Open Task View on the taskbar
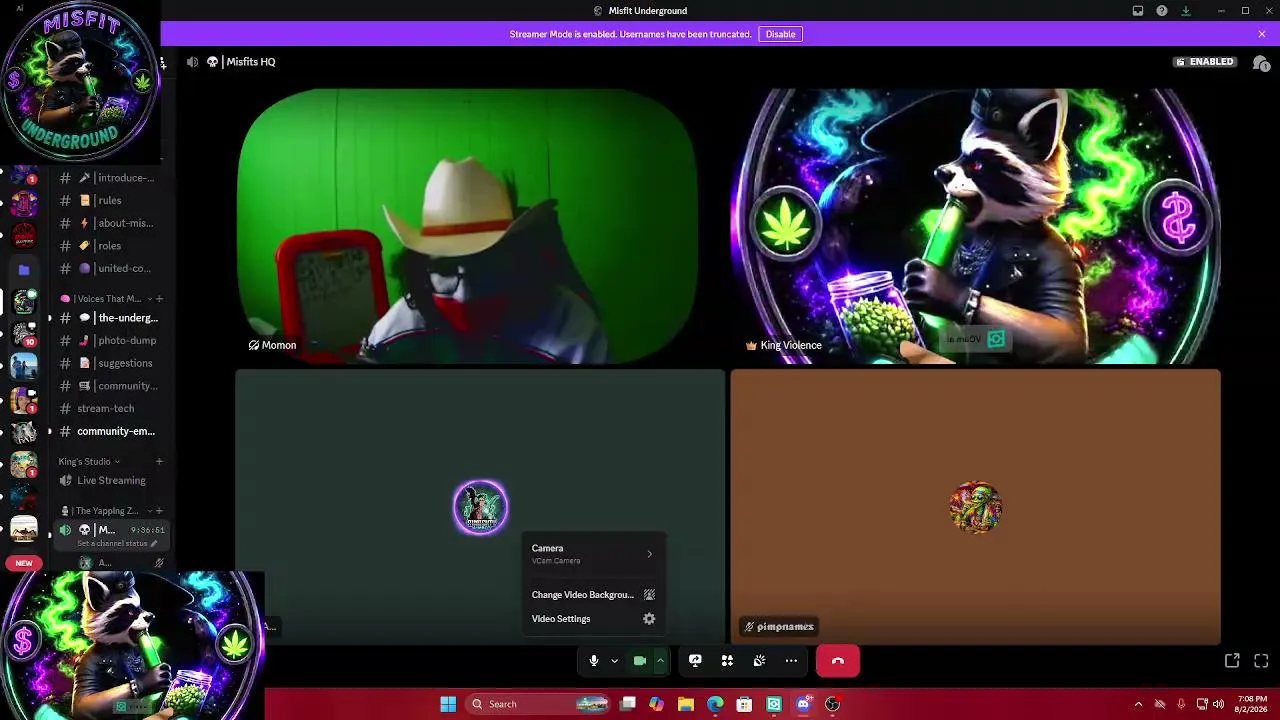Screen dimensions: 1280x720 tap(628, 704)
